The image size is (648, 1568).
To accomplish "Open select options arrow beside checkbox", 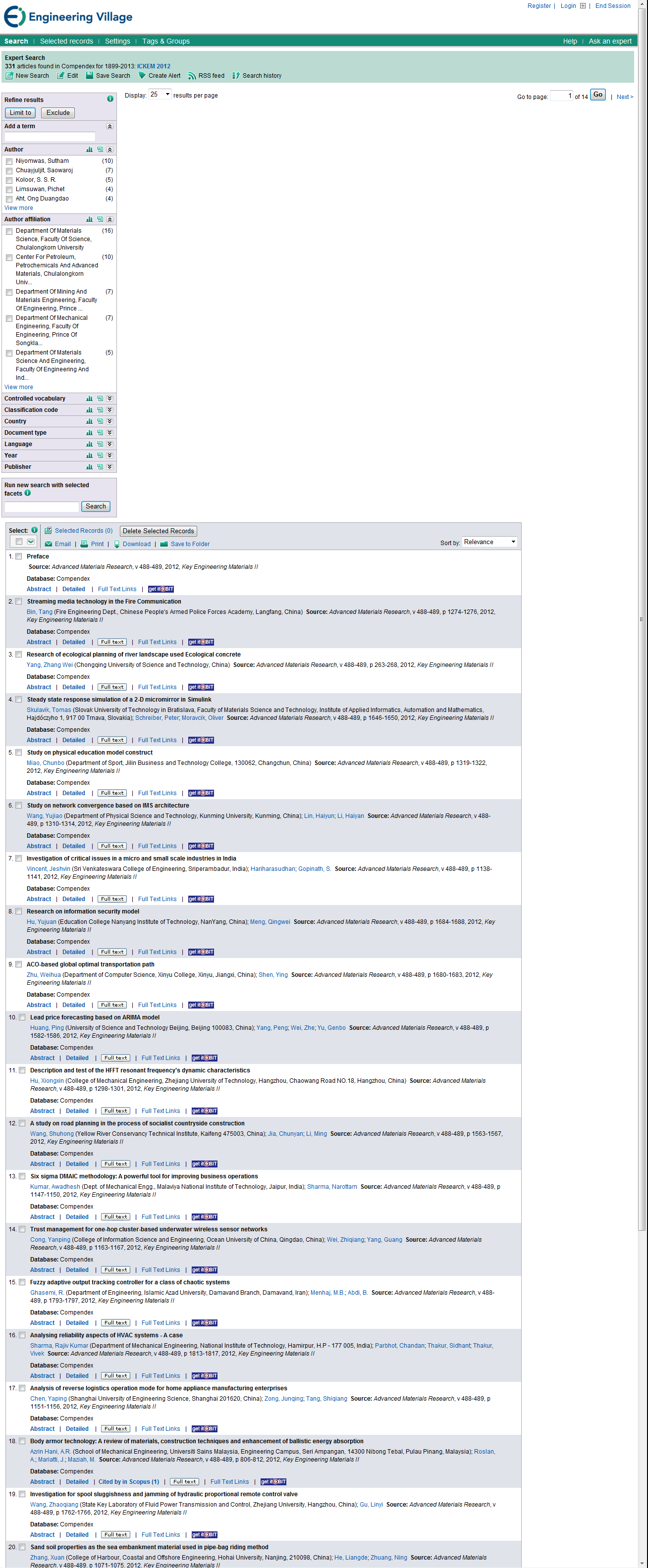I will pos(31,542).
